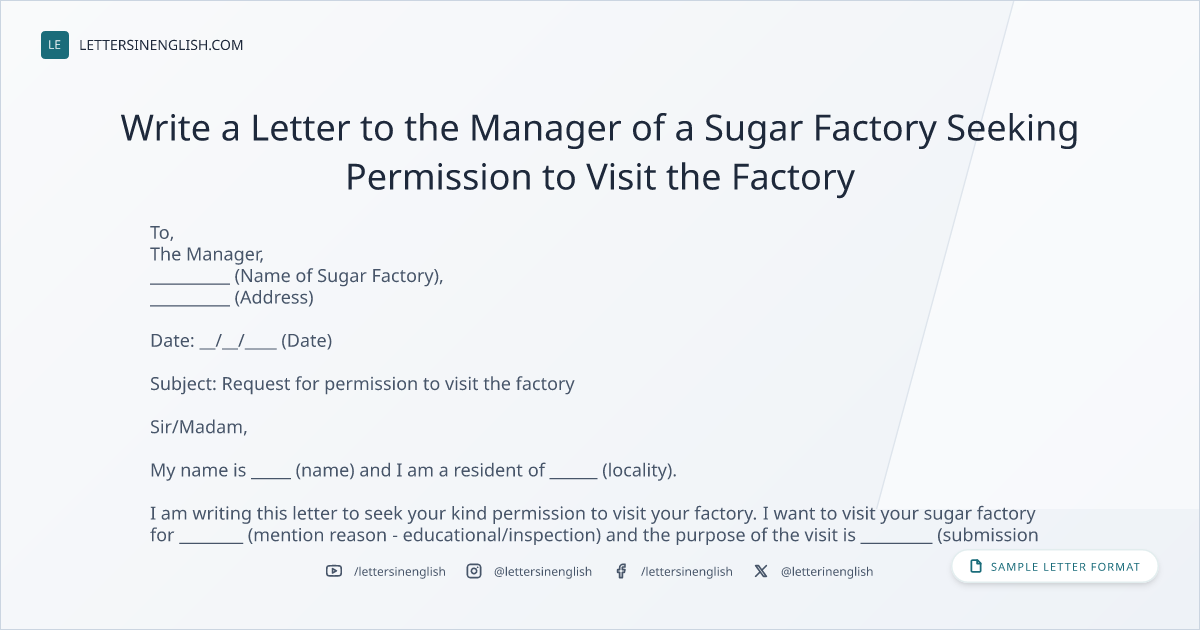1200x630 pixels.
Task: Click the Subject line of the letter
Action: pyautogui.click(x=362, y=384)
